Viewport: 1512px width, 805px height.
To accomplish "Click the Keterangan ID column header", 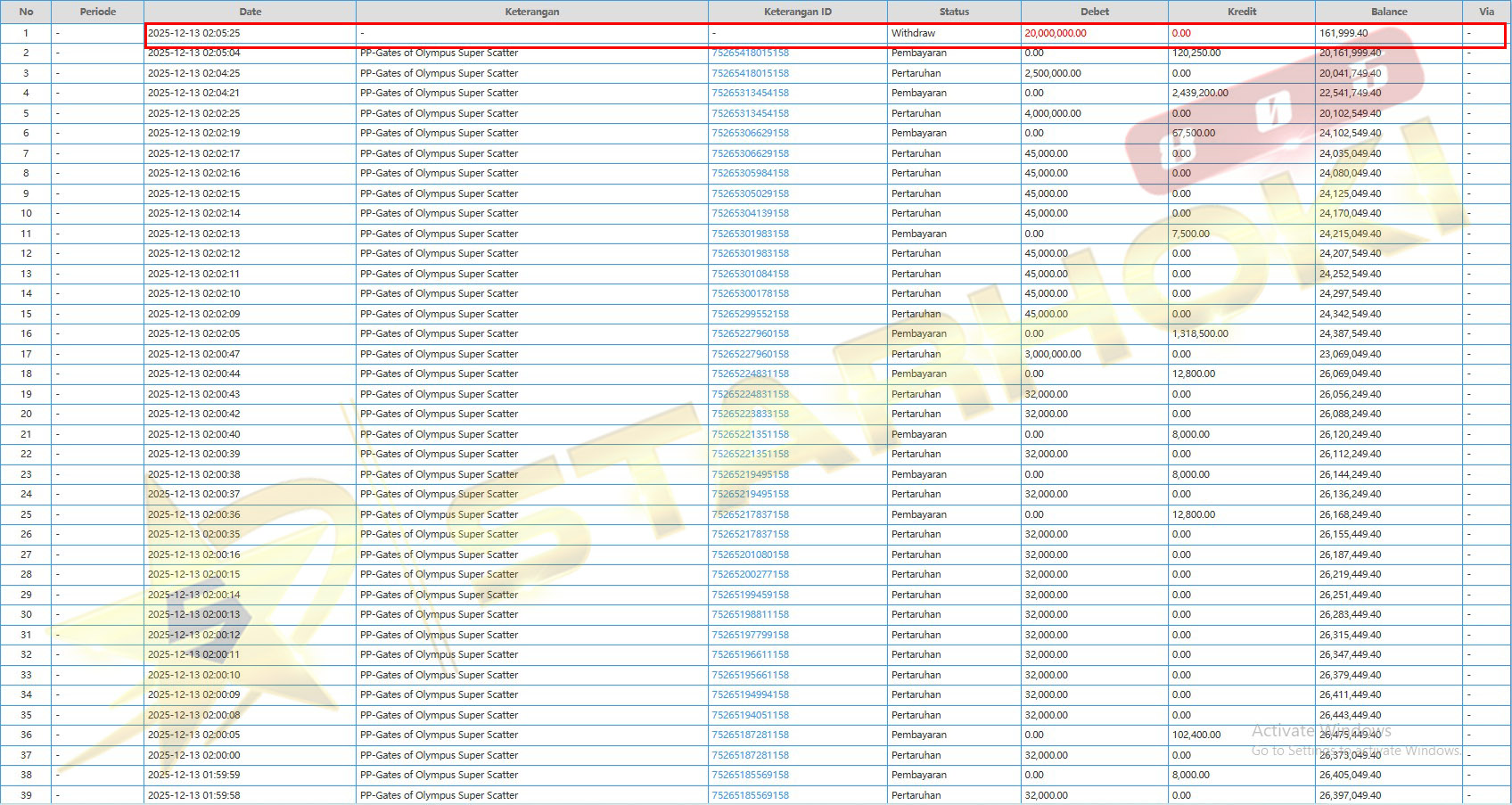I will (x=797, y=12).
